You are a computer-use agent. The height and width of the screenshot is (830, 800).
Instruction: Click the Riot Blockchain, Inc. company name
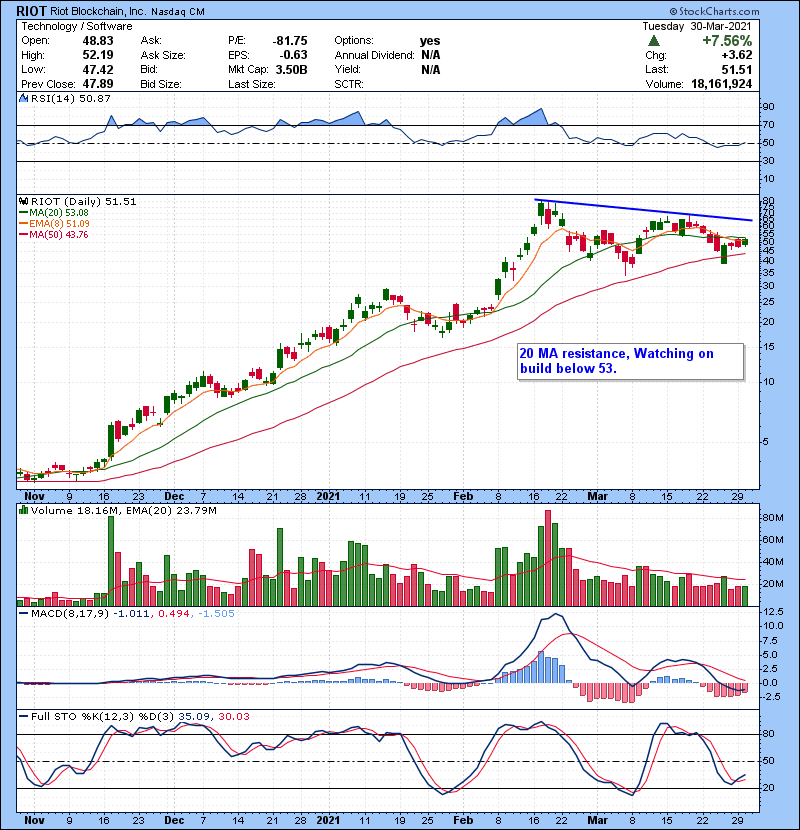click(x=98, y=12)
